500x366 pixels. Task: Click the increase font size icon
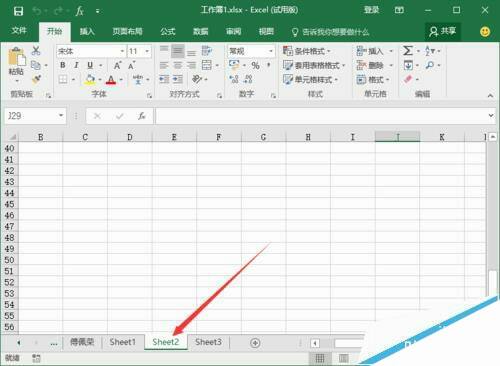coord(117,65)
